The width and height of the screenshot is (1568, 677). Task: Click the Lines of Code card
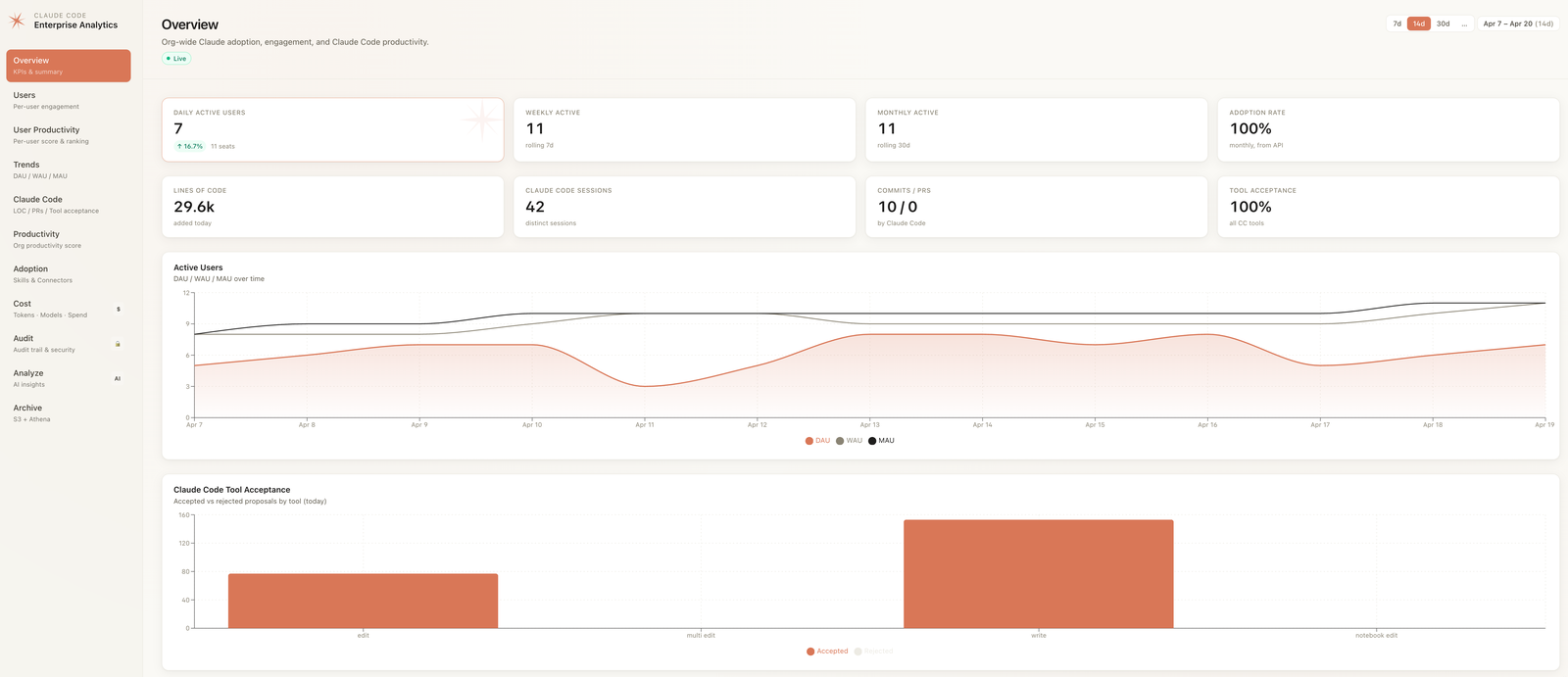pos(332,207)
